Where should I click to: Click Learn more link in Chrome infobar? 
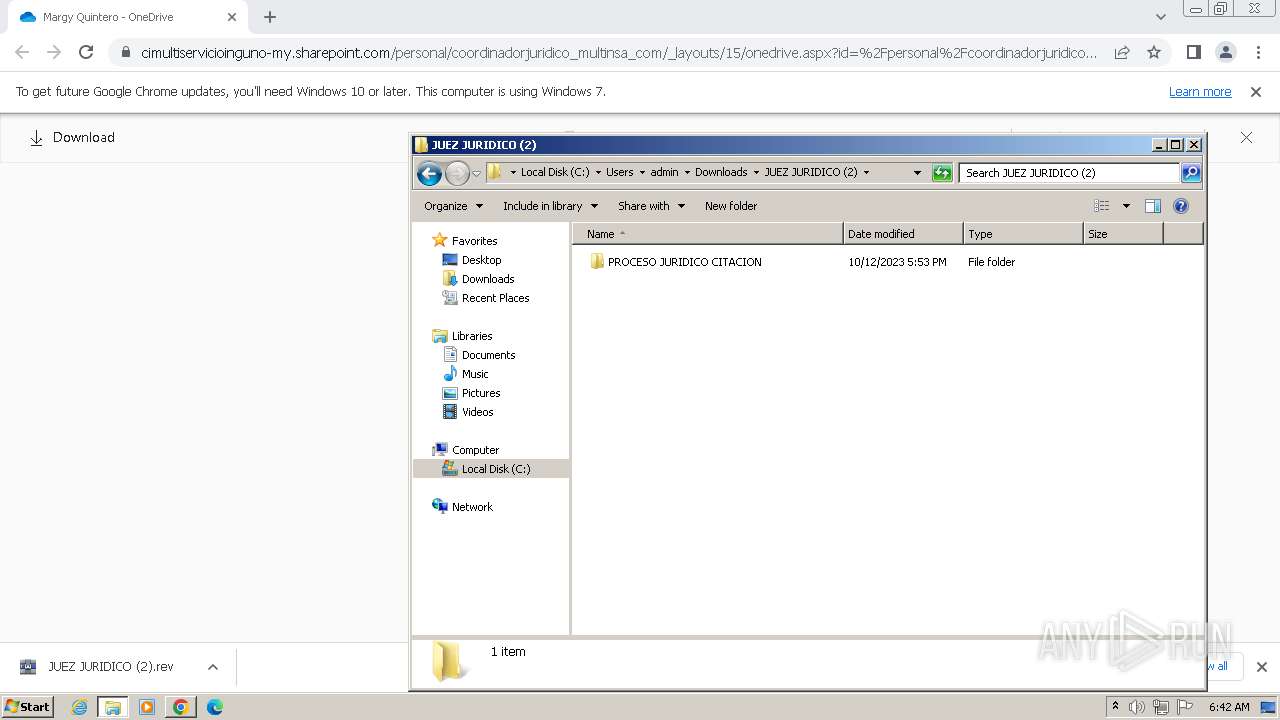[x=1200, y=92]
